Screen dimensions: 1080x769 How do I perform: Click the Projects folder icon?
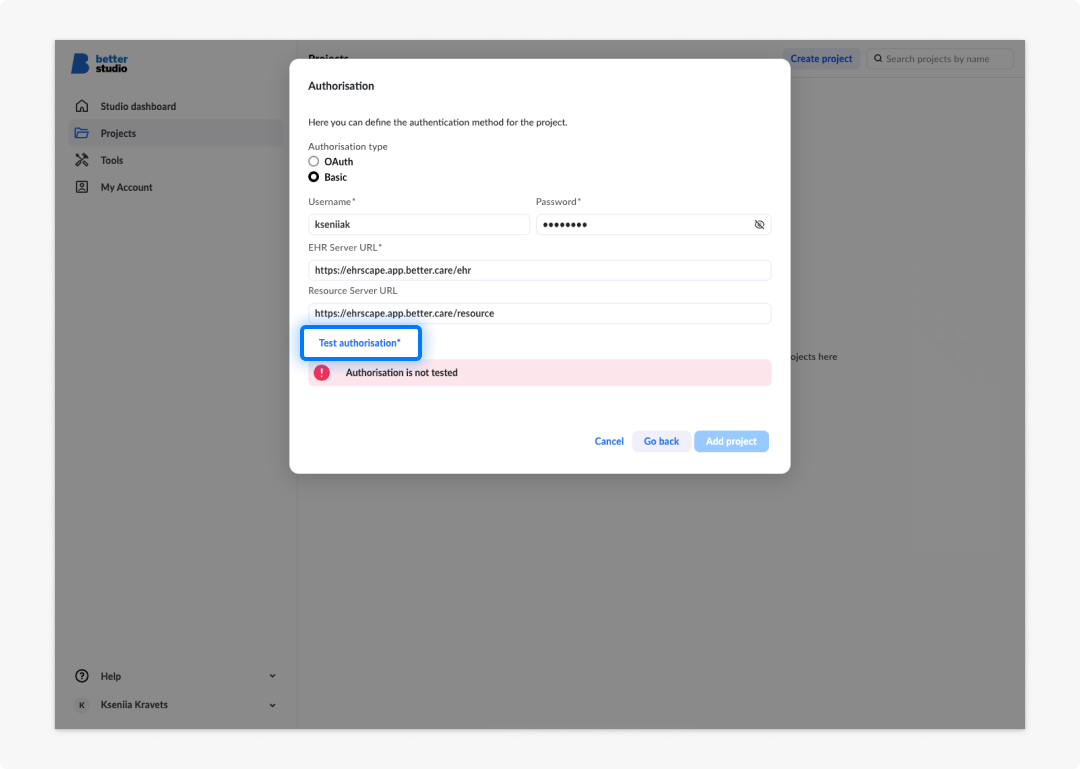coord(82,133)
